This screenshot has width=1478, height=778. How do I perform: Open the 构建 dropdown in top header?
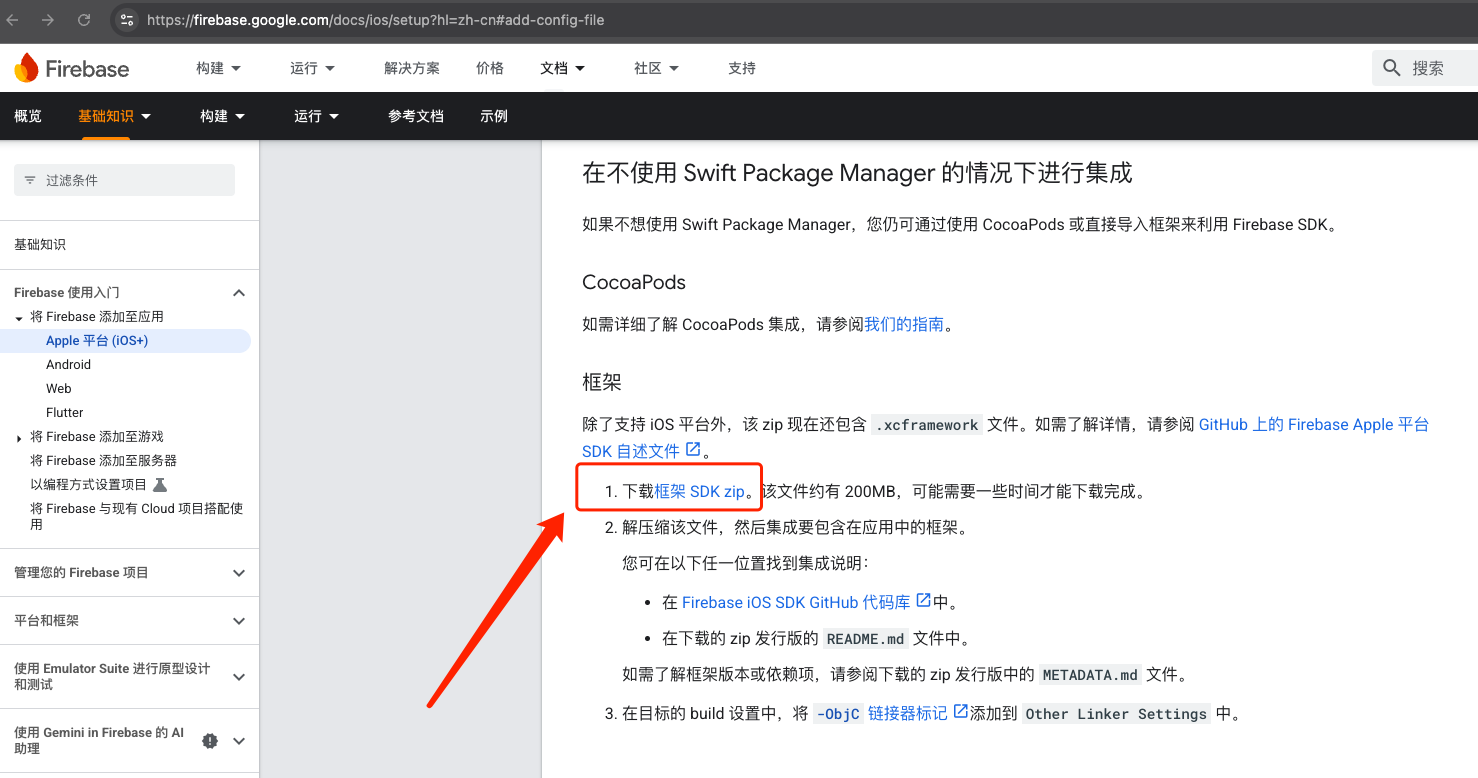click(219, 68)
